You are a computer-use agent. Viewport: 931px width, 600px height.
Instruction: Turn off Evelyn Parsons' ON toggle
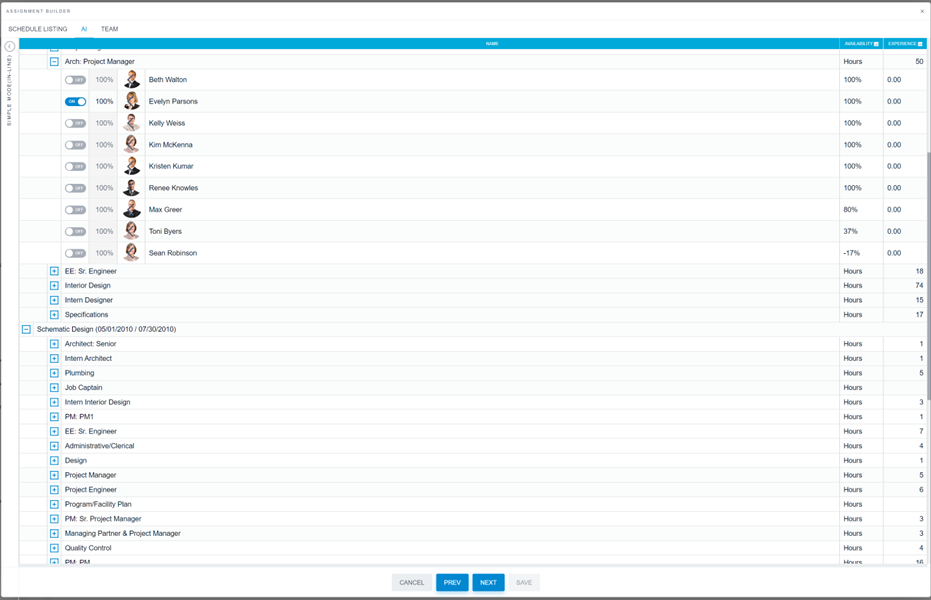(x=76, y=101)
